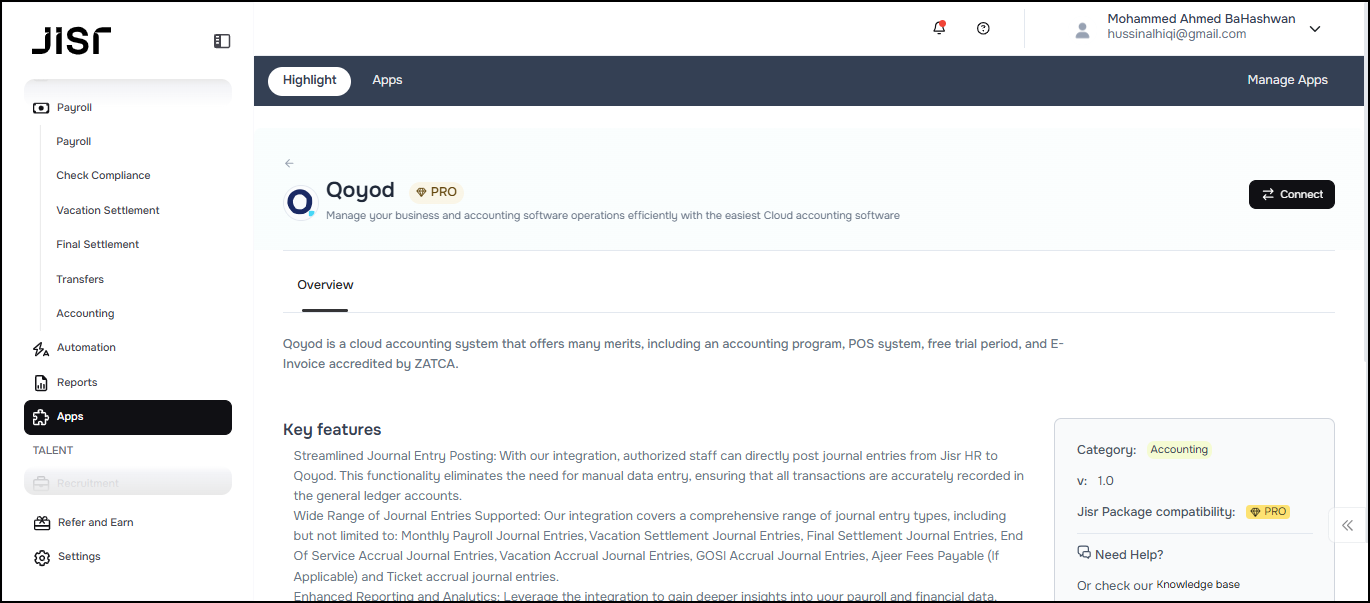The width and height of the screenshot is (1370, 603).
Task: Switch to the Highlight tab
Action: (309, 80)
